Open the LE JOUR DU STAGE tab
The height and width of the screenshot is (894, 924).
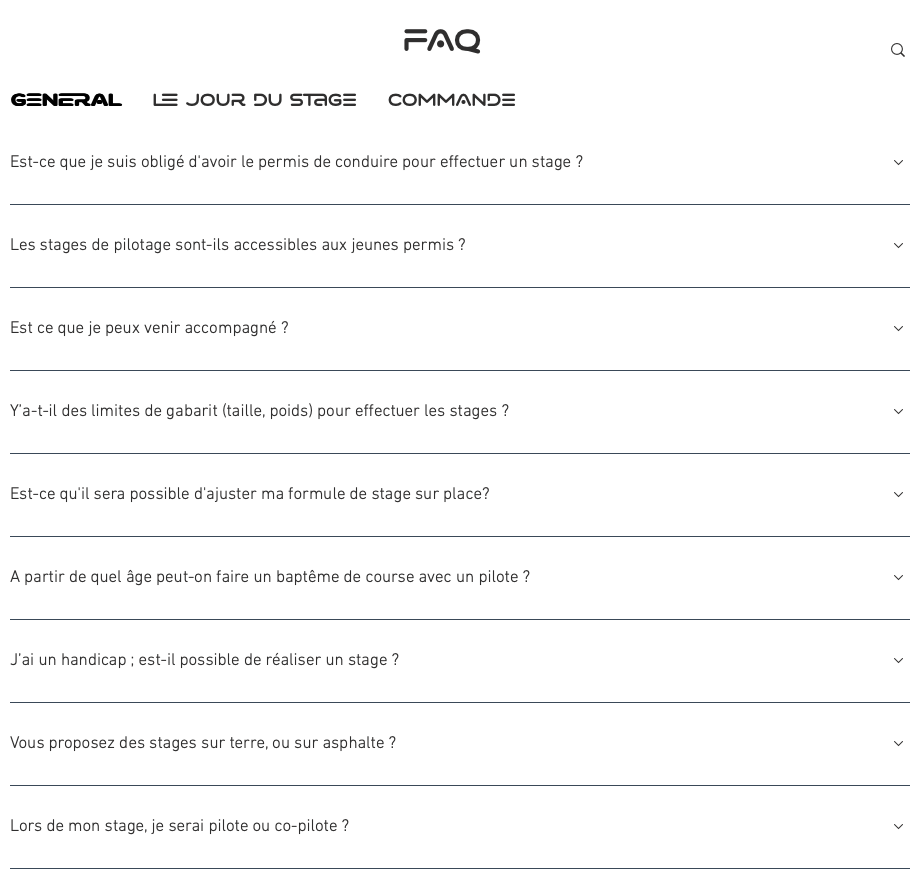click(x=254, y=100)
